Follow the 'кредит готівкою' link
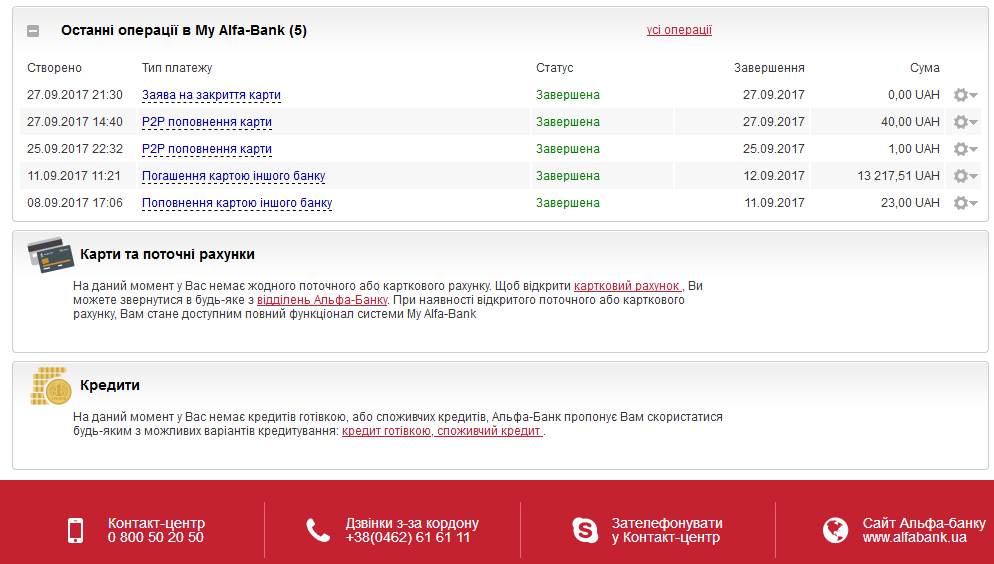The width and height of the screenshot is (994, 564). [387, 431]
